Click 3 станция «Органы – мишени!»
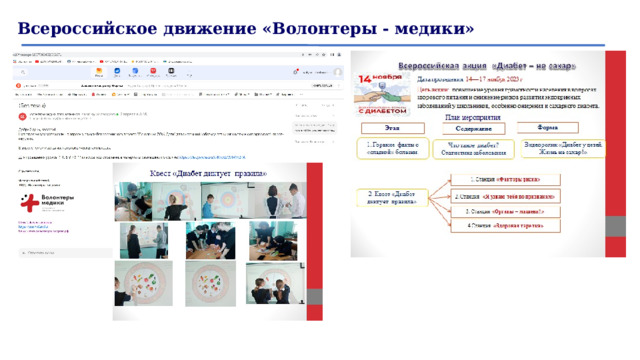This screenshot has height=360, width=640. tap(505, 212)
